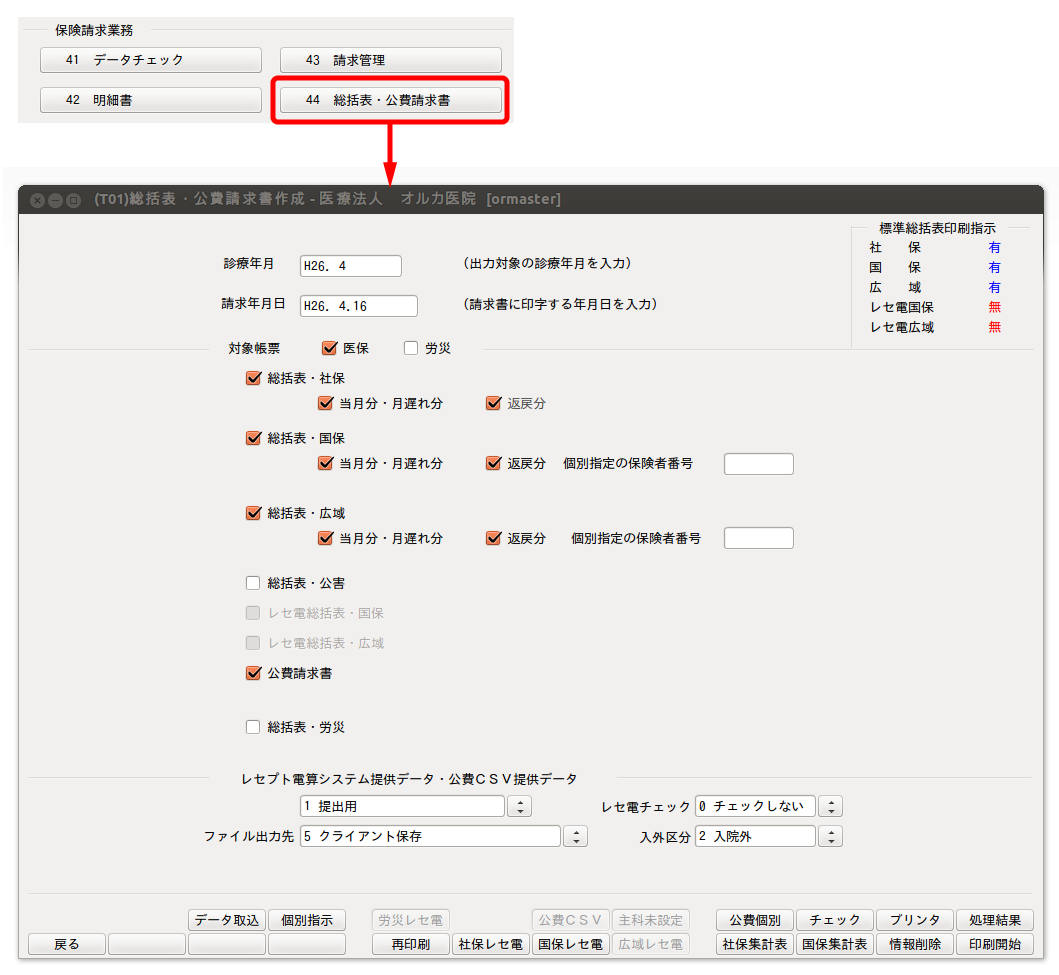Open 入外区分 dropdown arrows
1059x975 pixels.
[x=831, y=837]
